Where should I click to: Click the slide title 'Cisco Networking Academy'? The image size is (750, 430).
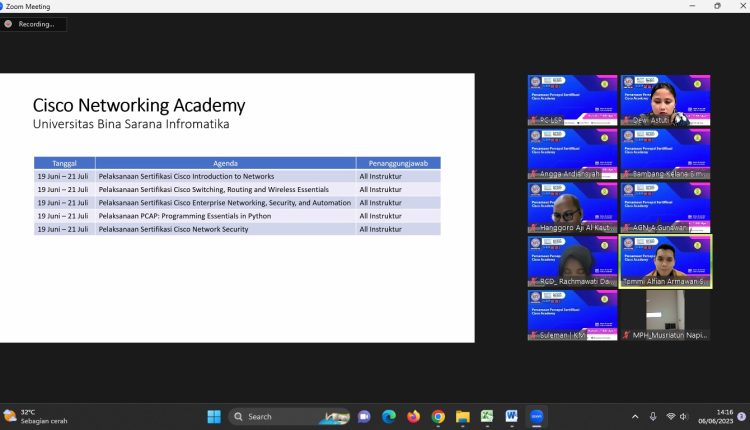pos(139,105)
